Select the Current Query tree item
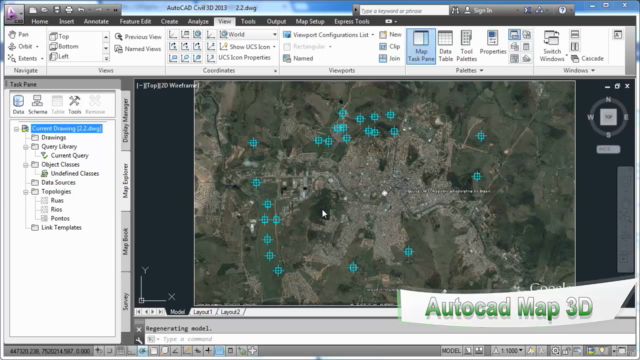 (x=69, y=156)
